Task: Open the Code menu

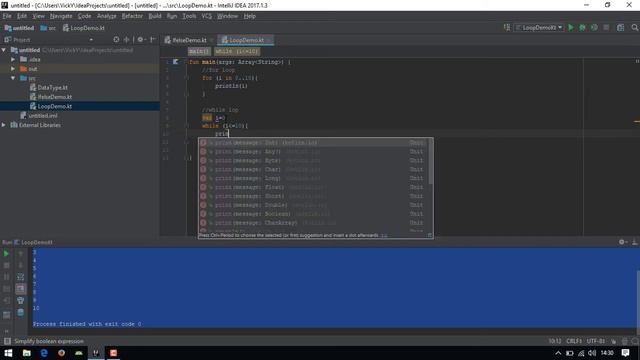Action: [84, 16]
